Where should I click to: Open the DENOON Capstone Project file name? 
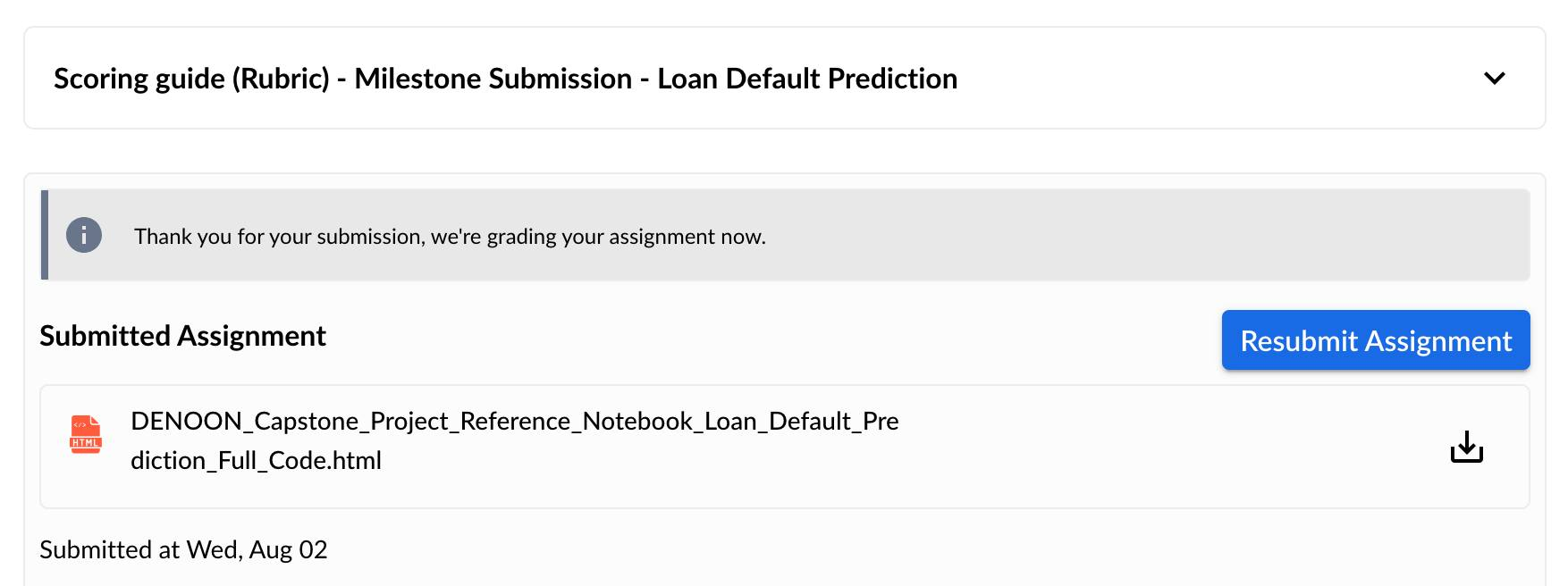point(515,440)
